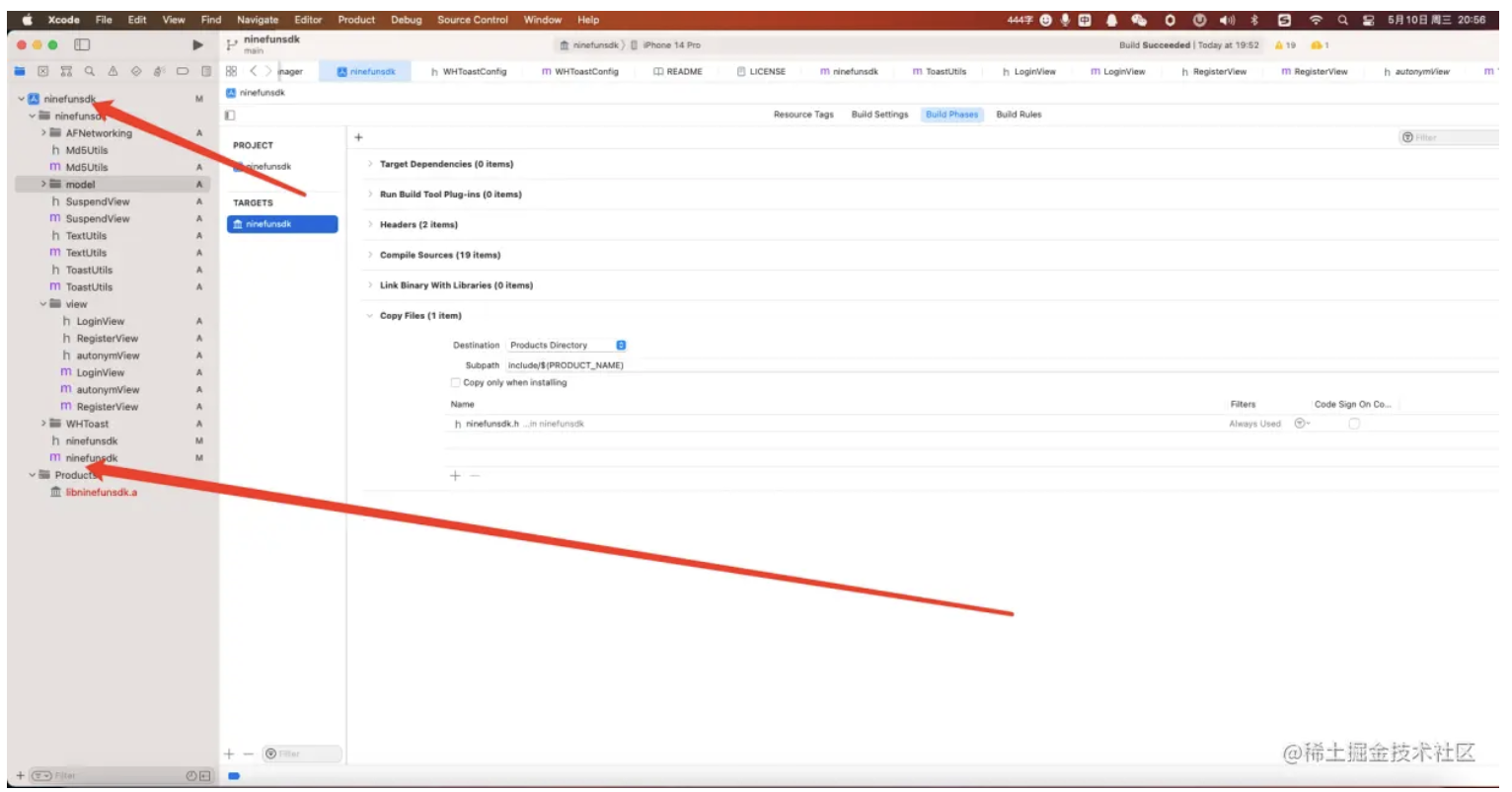
Task: Toggle the navigator sidebar visibility button
Action: (82, 44)
